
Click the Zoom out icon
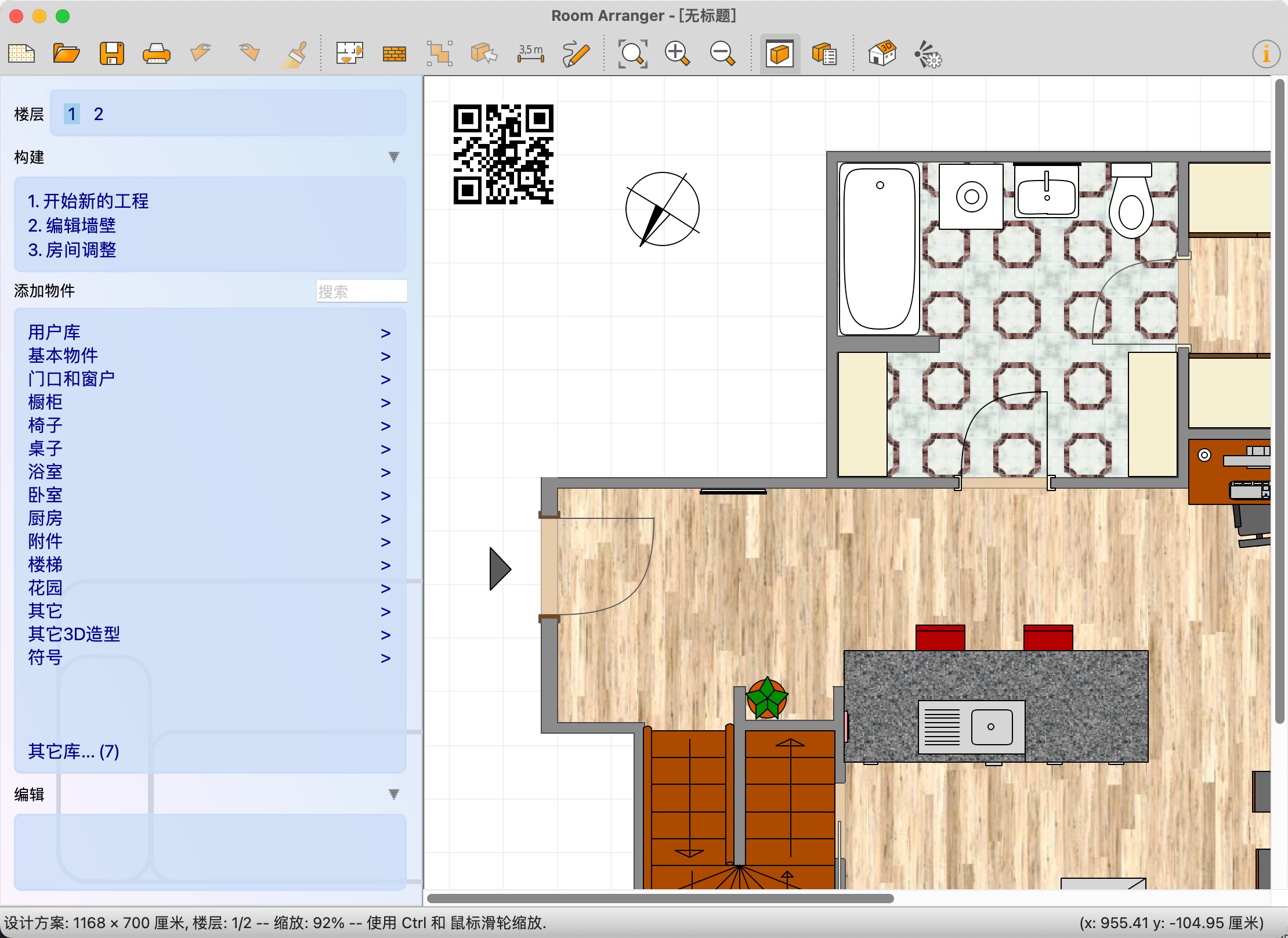click(x=723, y=54)
